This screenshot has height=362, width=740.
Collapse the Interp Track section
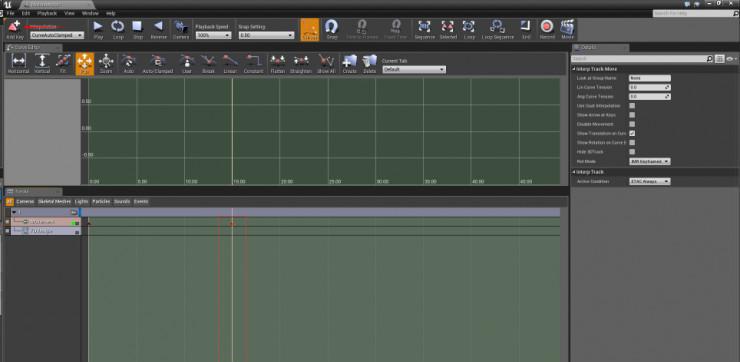(574, 172)
